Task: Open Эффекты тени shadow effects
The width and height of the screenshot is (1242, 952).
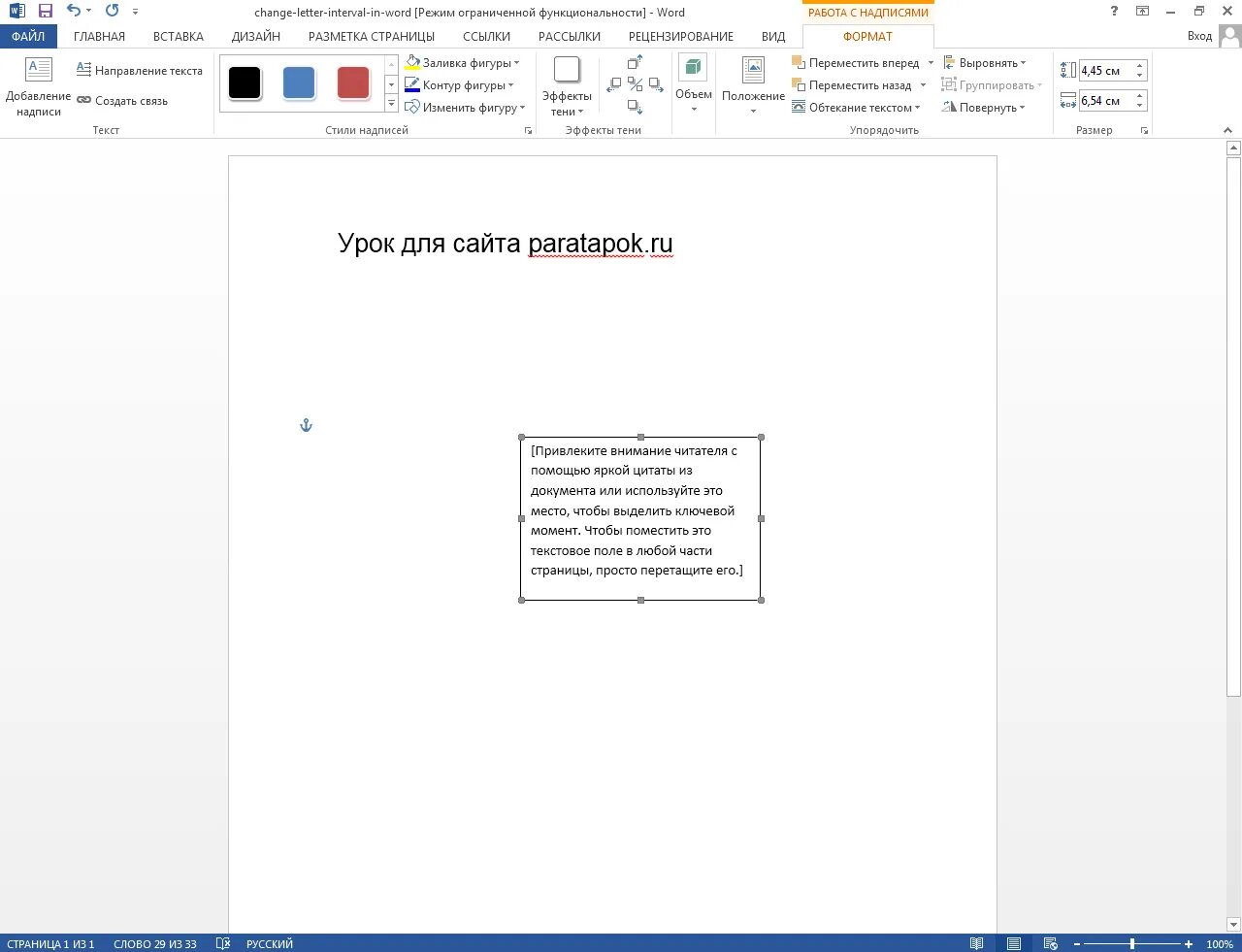Action: [x=567, y=85]
